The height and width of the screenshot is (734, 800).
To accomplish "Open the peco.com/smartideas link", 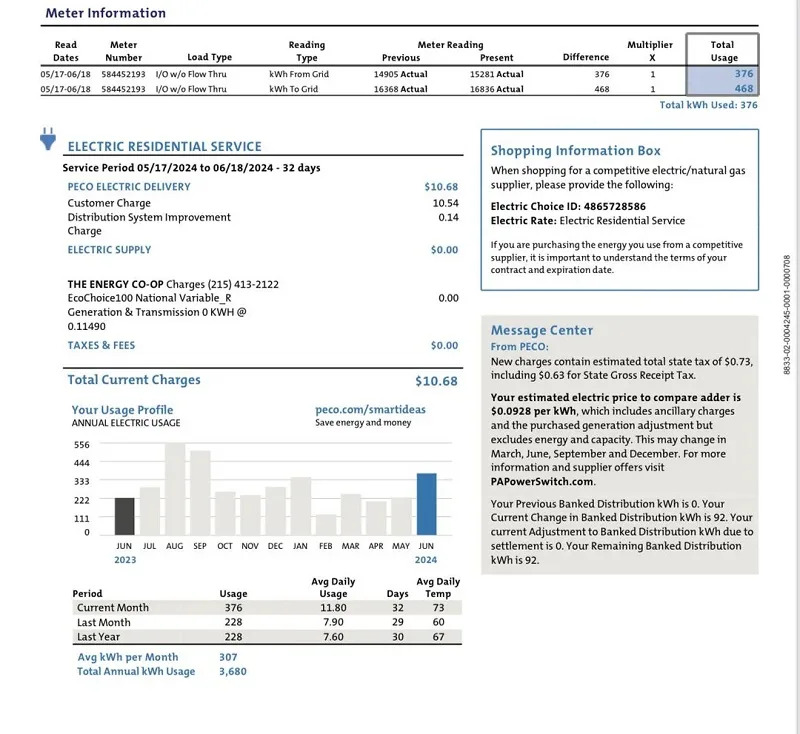I will click(358, 409).
